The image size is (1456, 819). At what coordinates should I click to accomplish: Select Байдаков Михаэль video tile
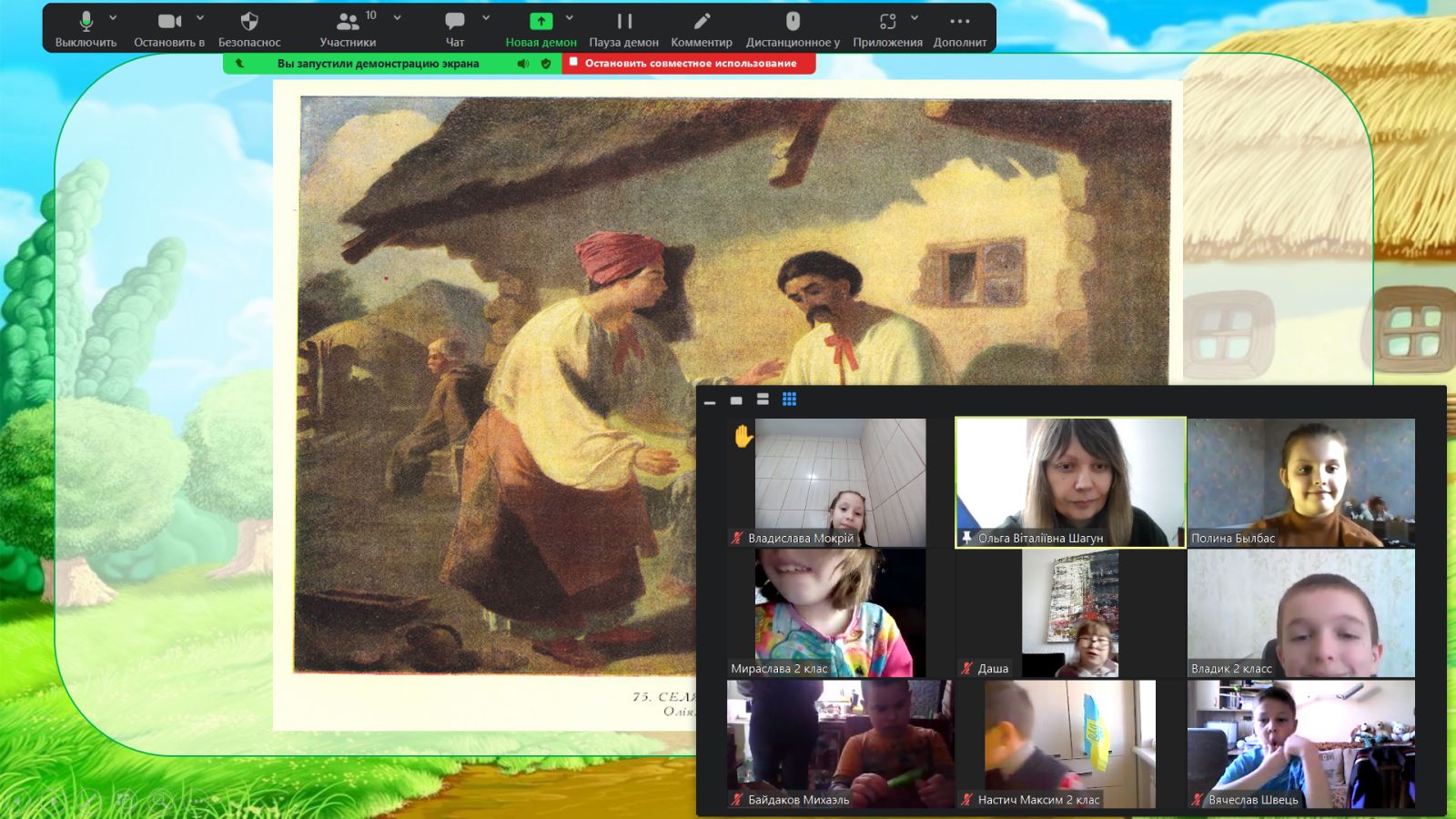(840, 744)
